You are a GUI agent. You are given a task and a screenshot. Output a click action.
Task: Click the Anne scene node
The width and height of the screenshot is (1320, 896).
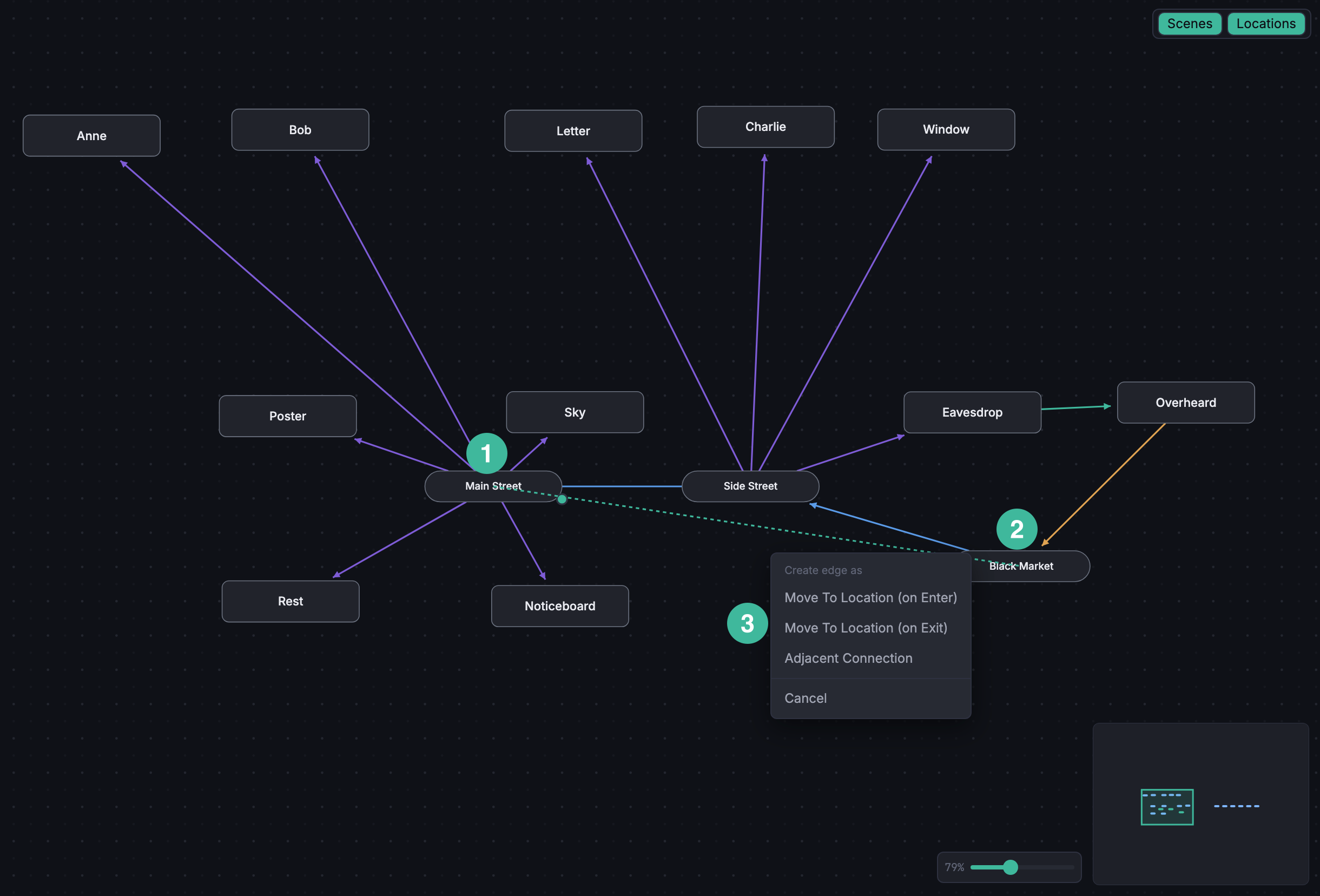pyautogui.click(x=91, y=136)
